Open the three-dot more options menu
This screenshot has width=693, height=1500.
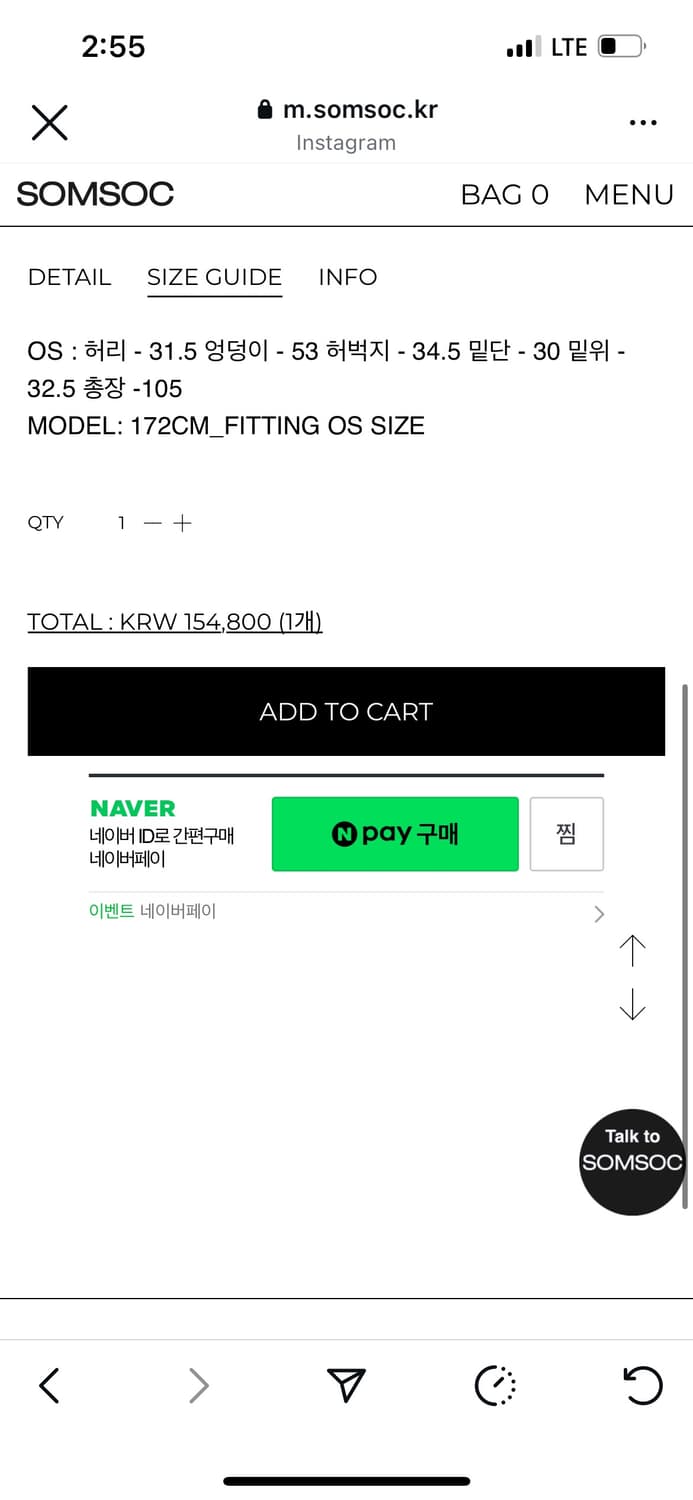tap(643, 123)
